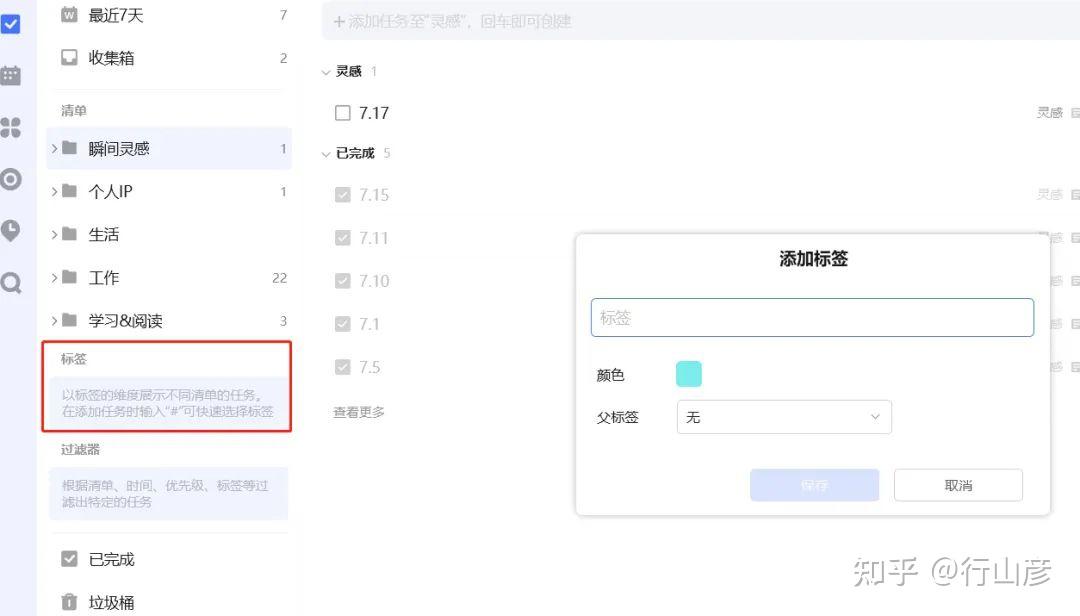Pick the cyan tag color swatch
The image size is (1080, 616).
coord(689,374)
